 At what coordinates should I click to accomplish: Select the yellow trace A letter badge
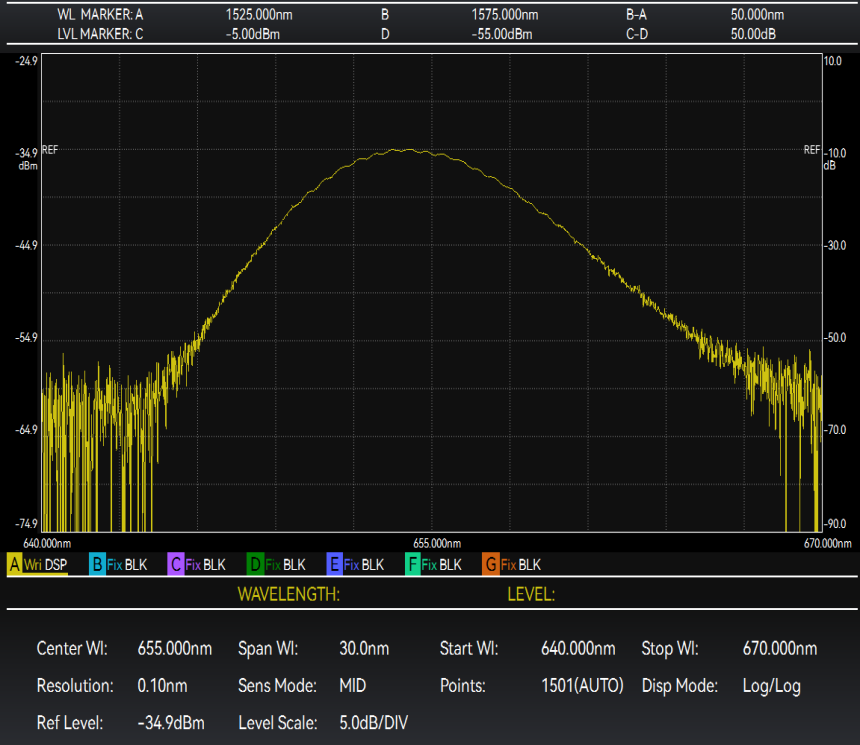click(x=15, y=565)
